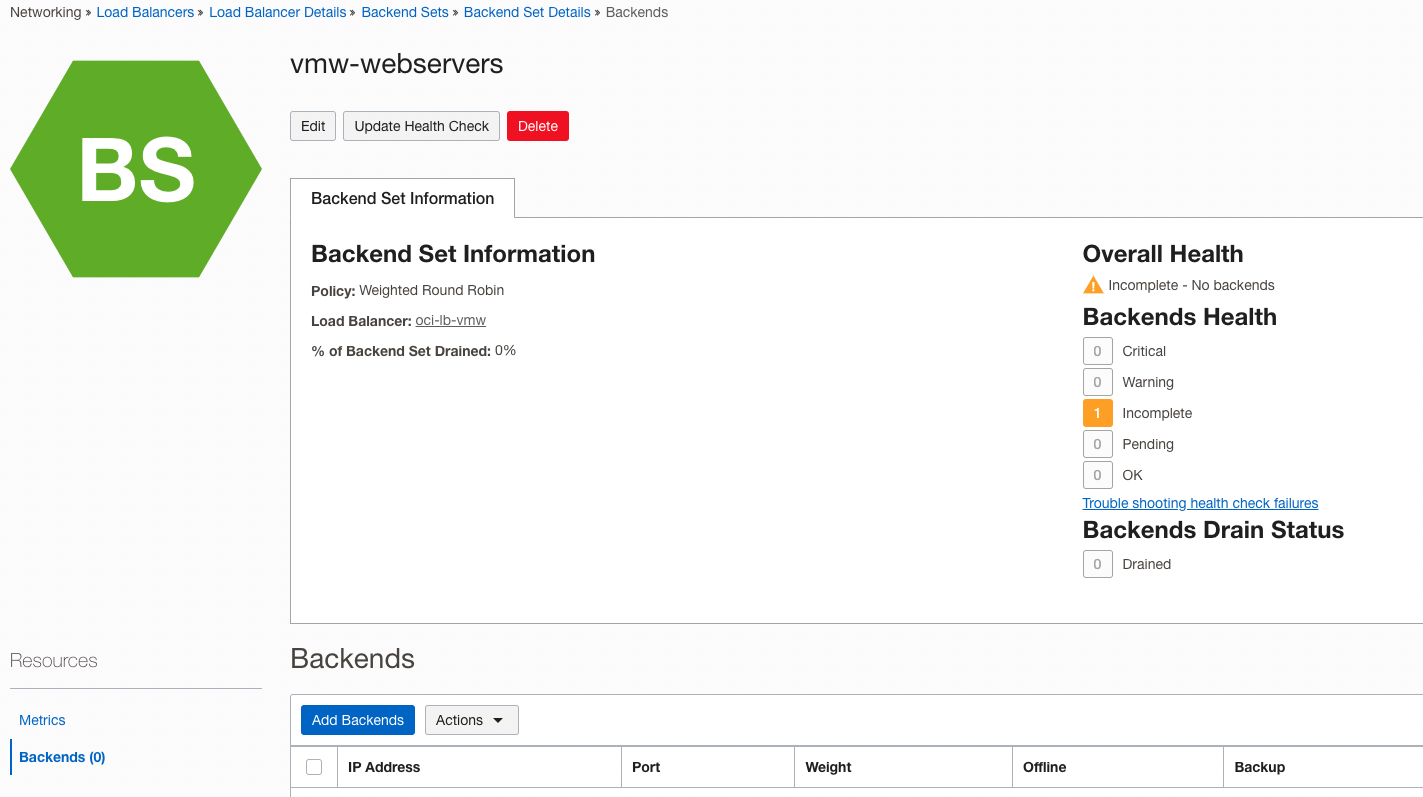The width and height of the screenshot is (1423, 797).
Task: Navigate to Load Balancers via breadcrumb
Action: [x=145, y=12]
